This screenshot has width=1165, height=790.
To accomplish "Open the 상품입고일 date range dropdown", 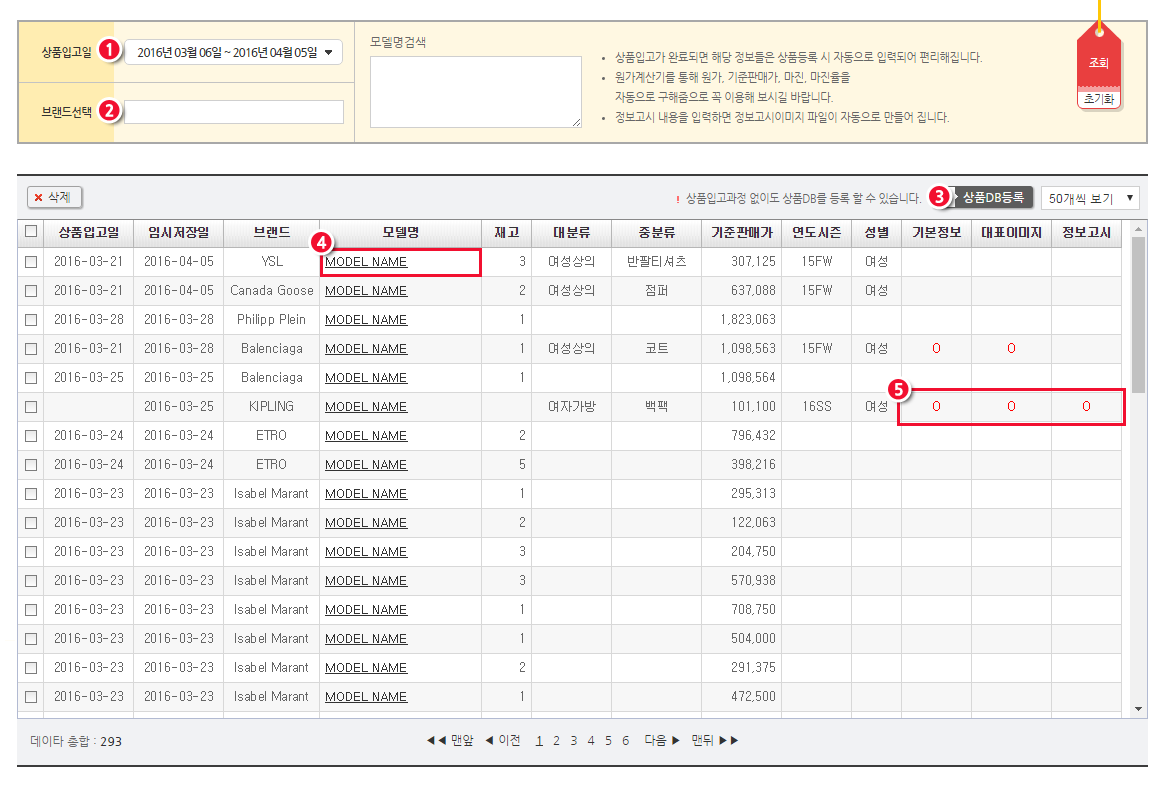I will coord(233,52).
